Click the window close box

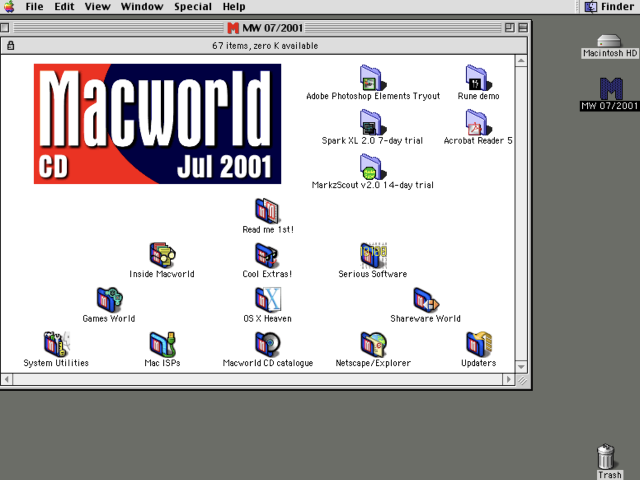(5, 28)
